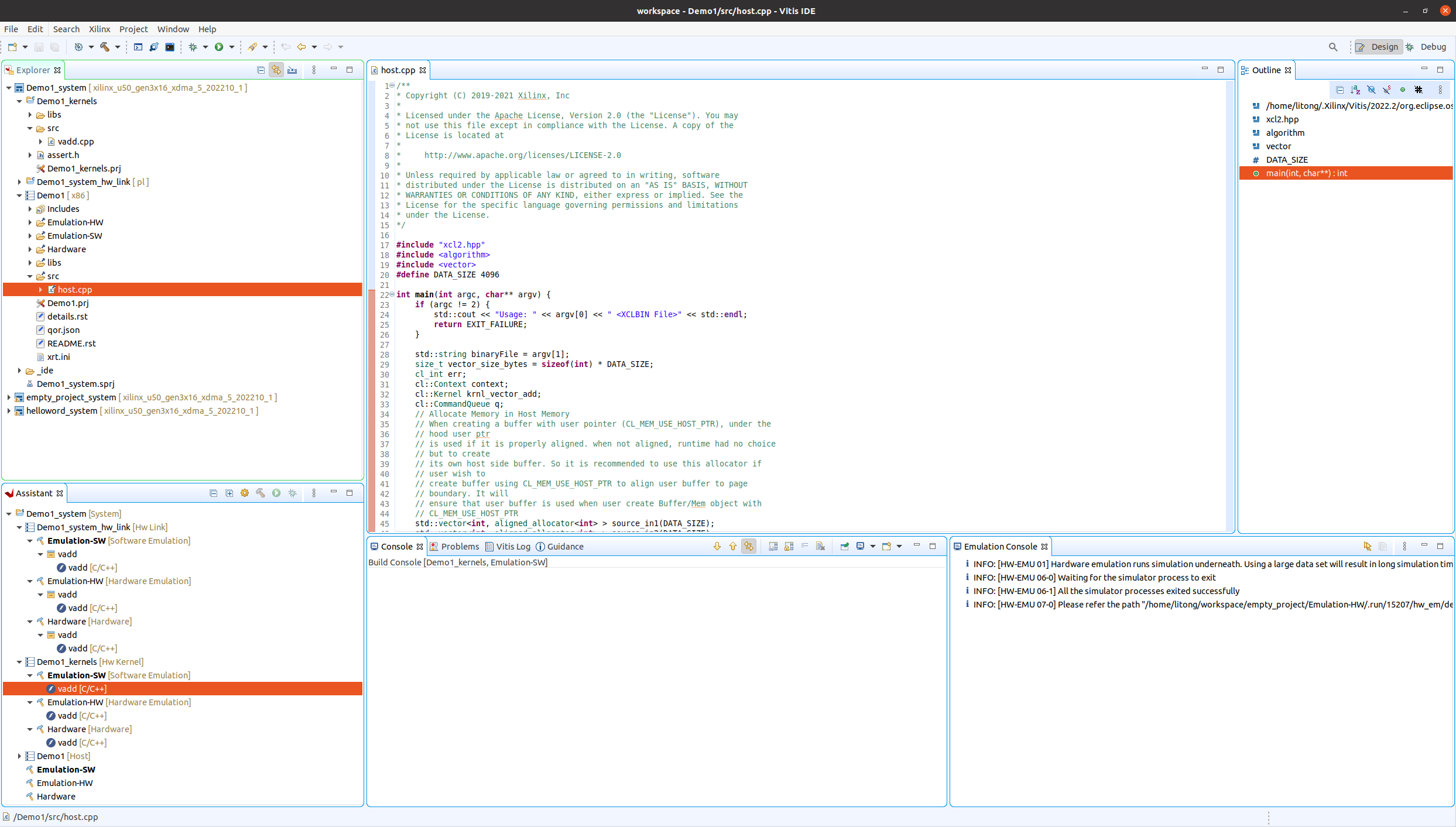
Task: Click Collapse All icon in Explorer panel
Action: [261, 70]
